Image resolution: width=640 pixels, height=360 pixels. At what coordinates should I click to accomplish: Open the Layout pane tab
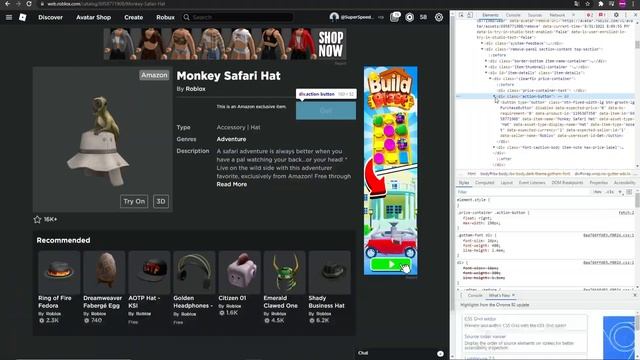point(507,182)
